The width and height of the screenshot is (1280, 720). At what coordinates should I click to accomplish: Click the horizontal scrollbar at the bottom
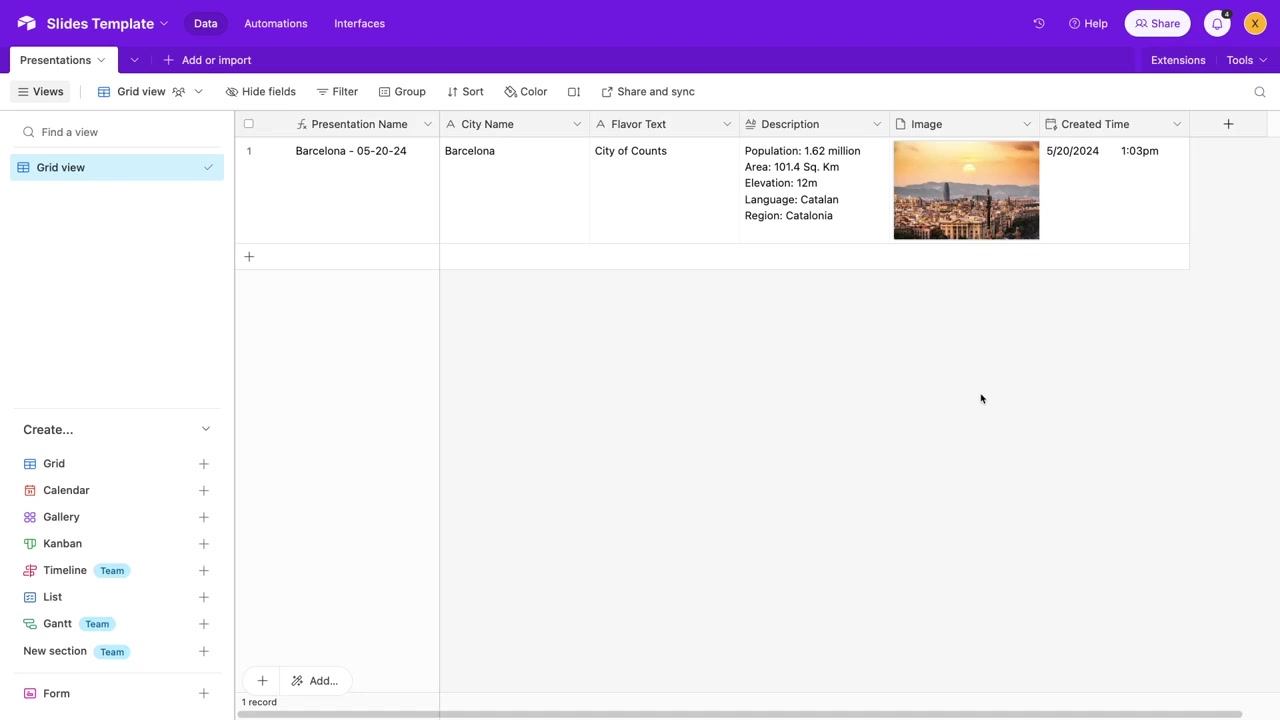coord(738,714)
